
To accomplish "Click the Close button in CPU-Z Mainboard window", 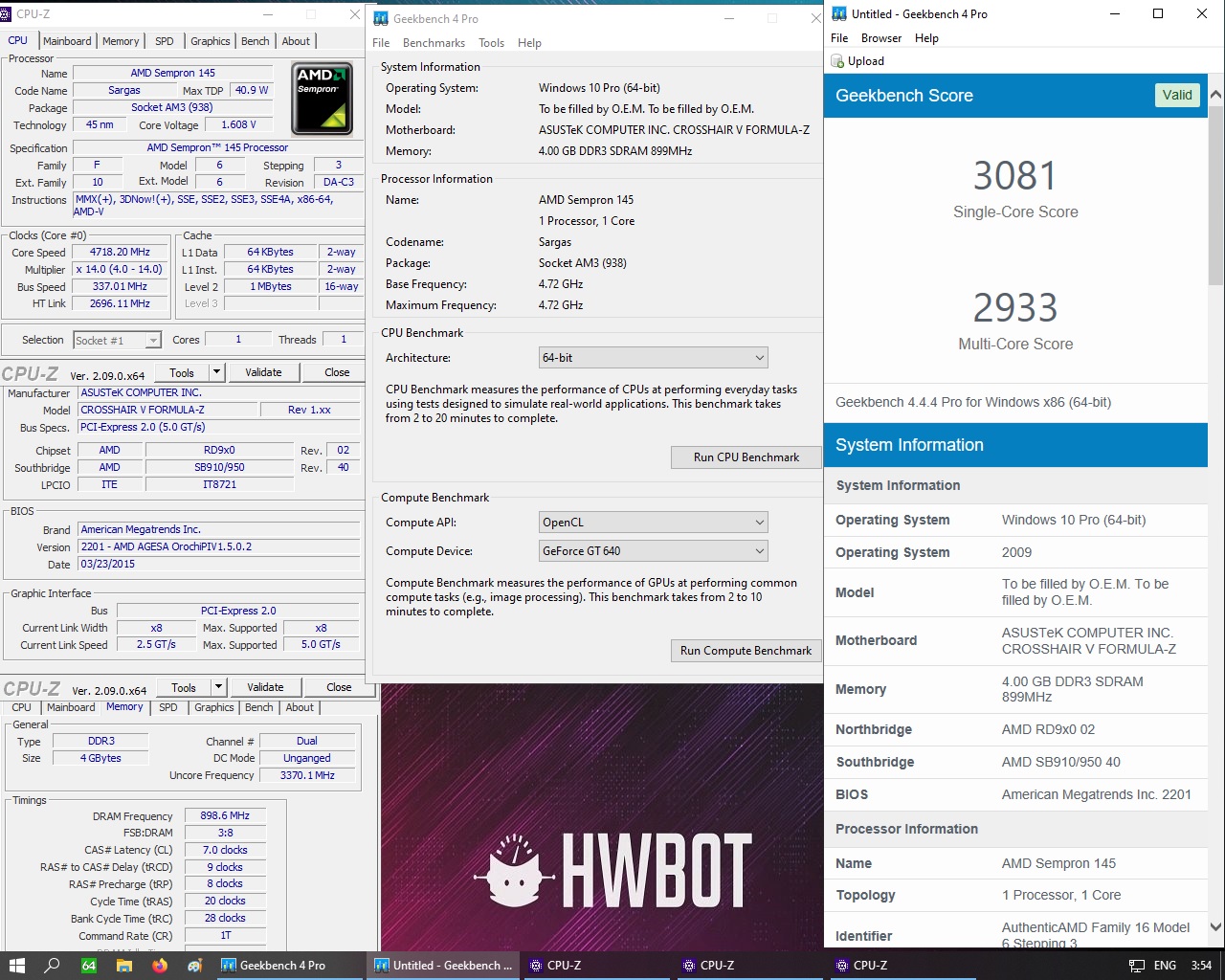I will [337, 372].
